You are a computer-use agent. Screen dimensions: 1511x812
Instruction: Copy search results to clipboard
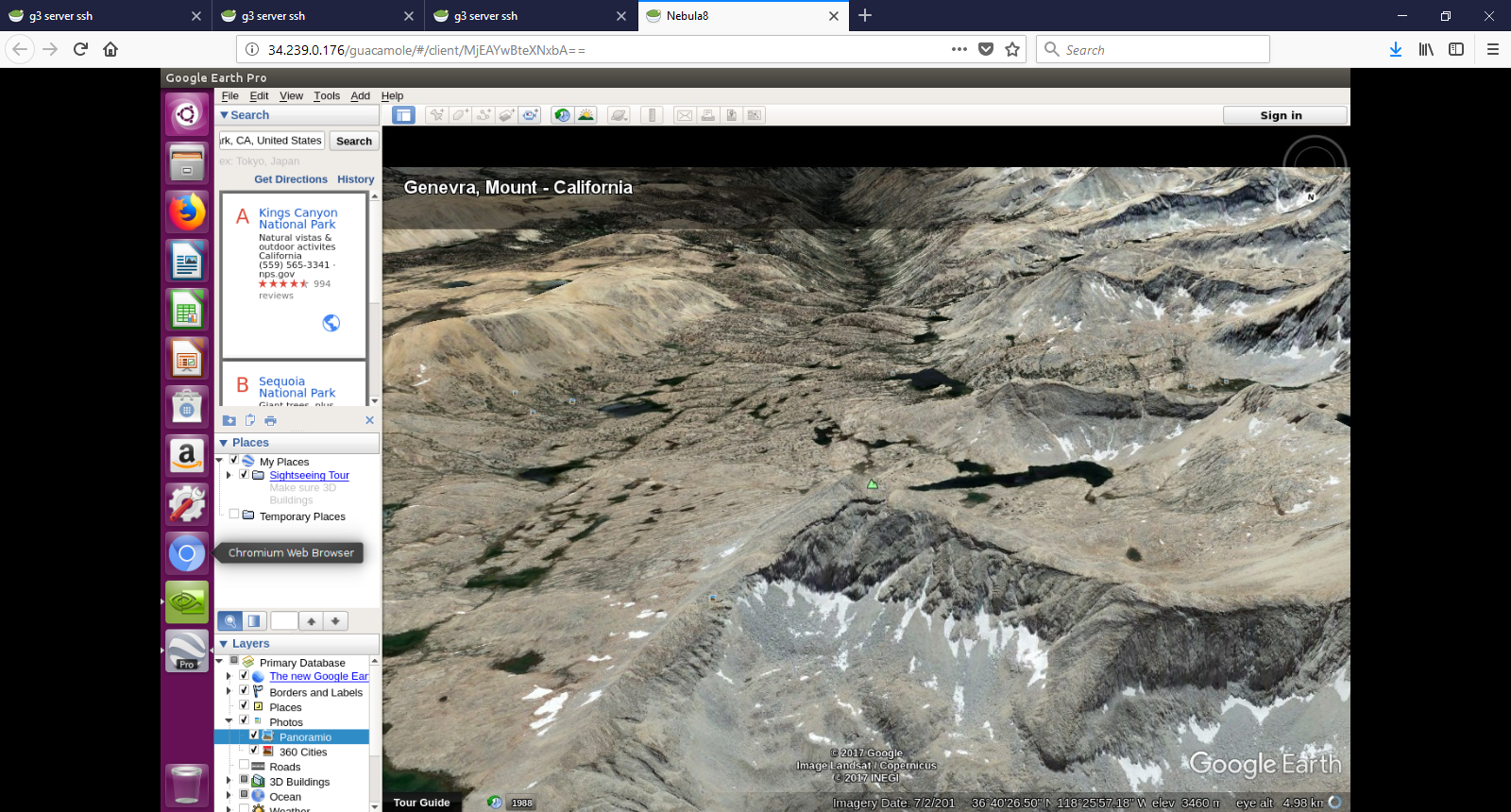tap(250, 420)
